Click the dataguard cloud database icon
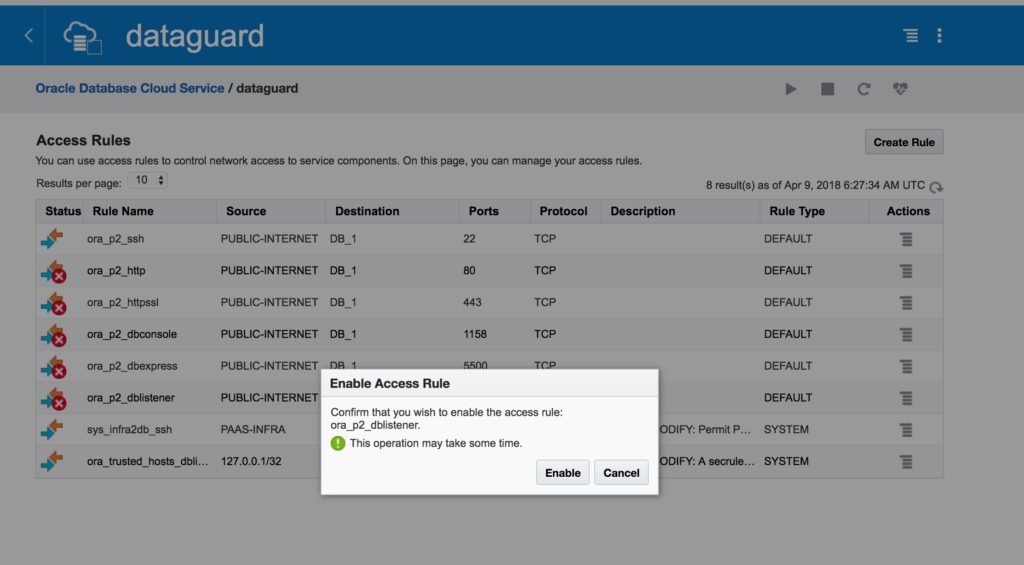 (x=82, y=37)
